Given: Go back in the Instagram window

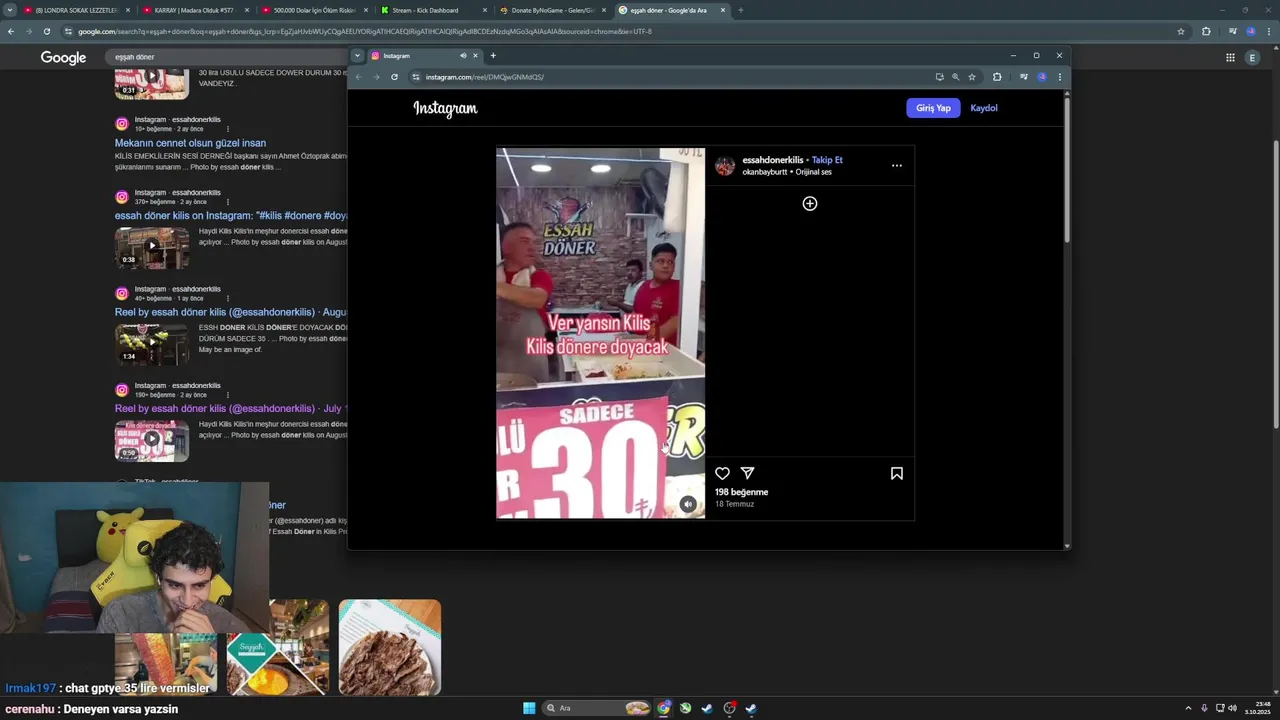Looking at the screenshot, I should click(x=358, y=77).
